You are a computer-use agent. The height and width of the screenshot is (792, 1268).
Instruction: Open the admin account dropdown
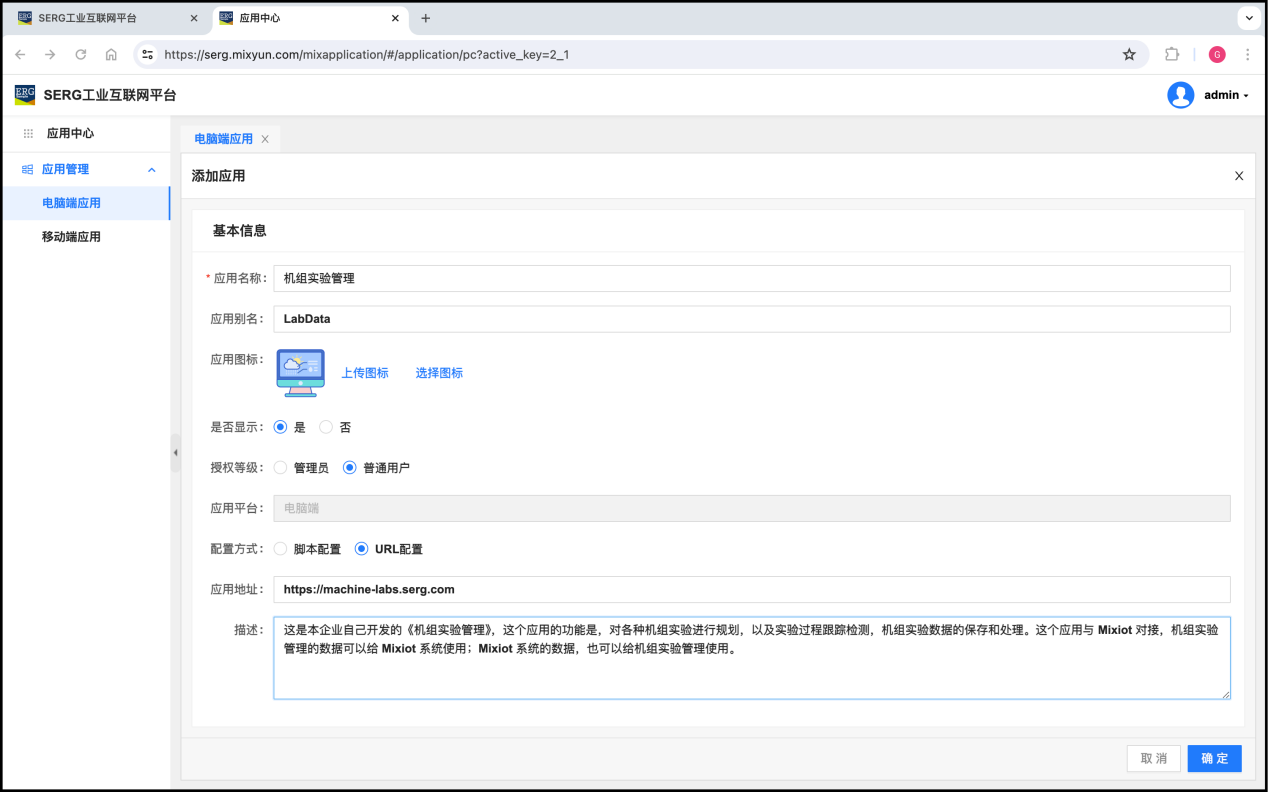click(x=1226, y=95)
